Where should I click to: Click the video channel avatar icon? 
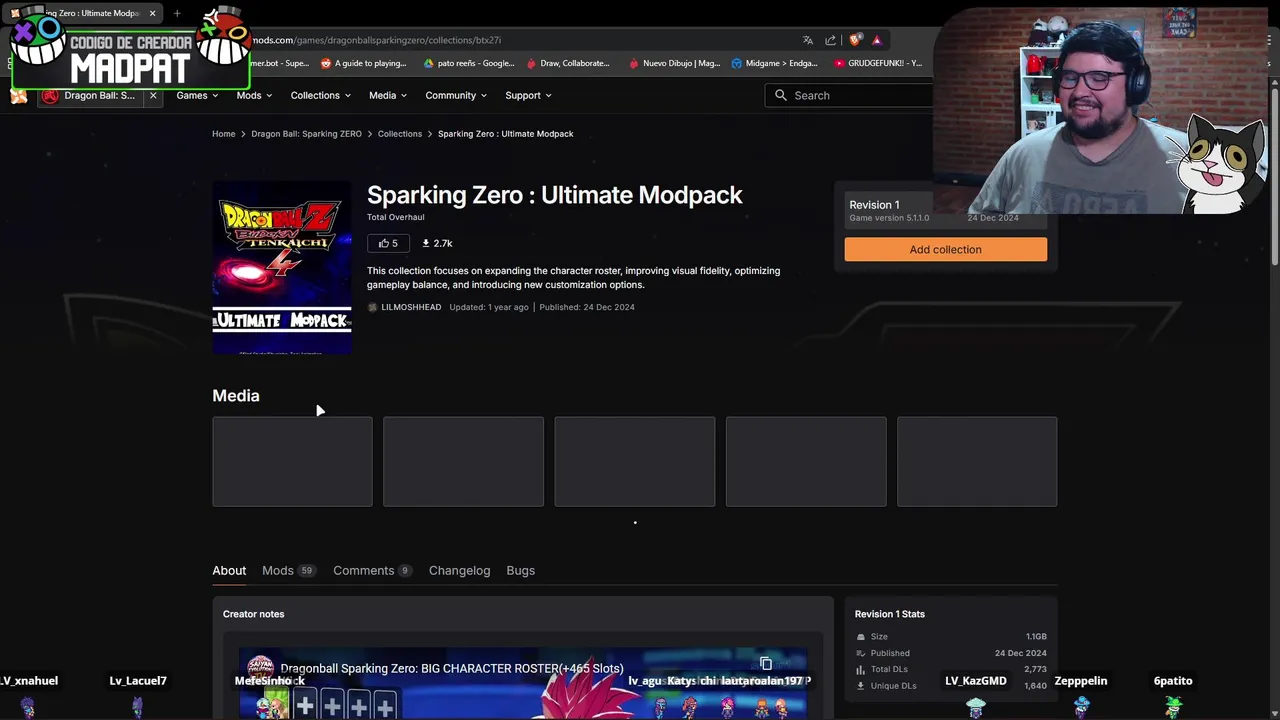(260, 667)
